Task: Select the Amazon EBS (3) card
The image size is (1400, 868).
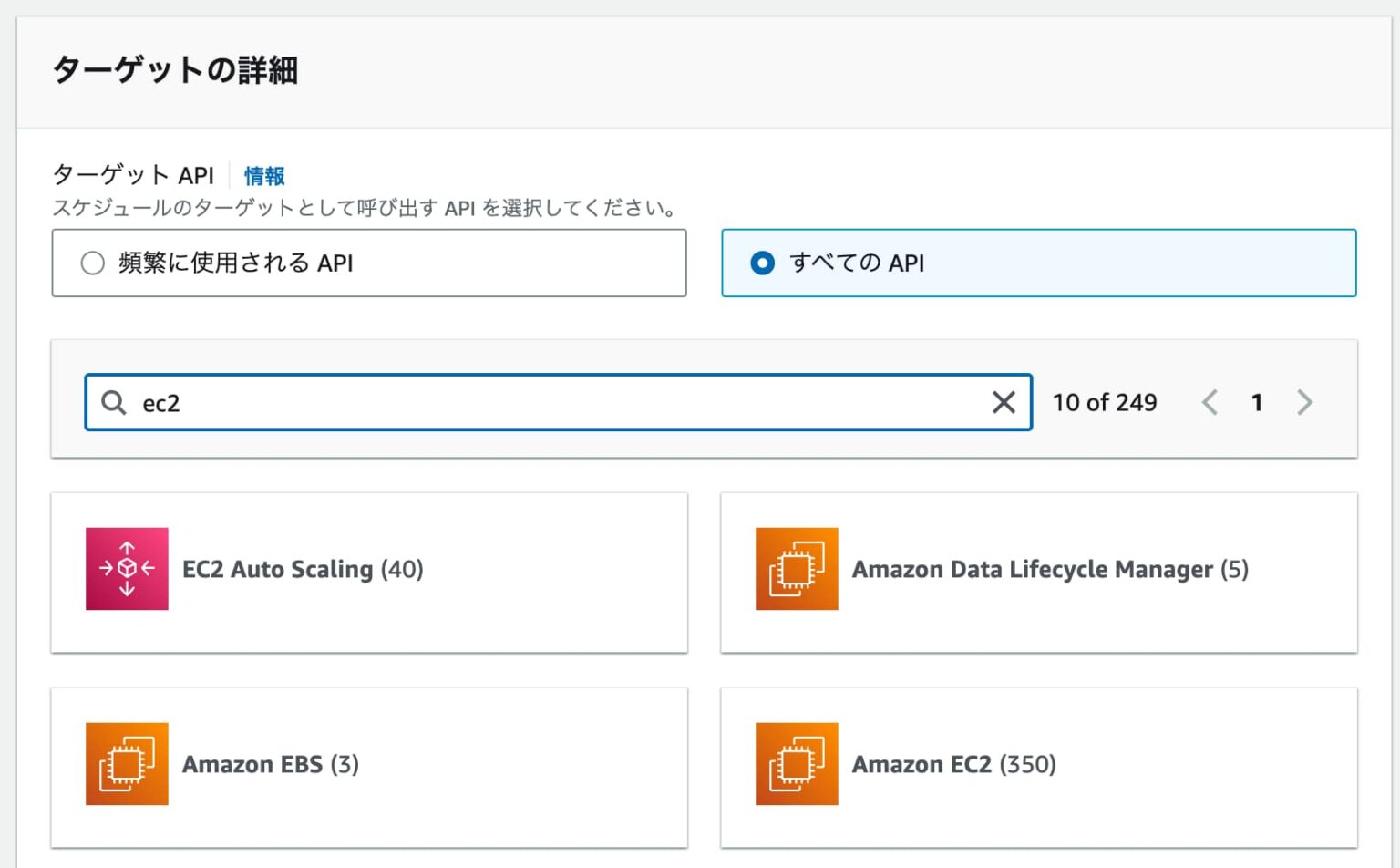Action: [x=368, y=766]
